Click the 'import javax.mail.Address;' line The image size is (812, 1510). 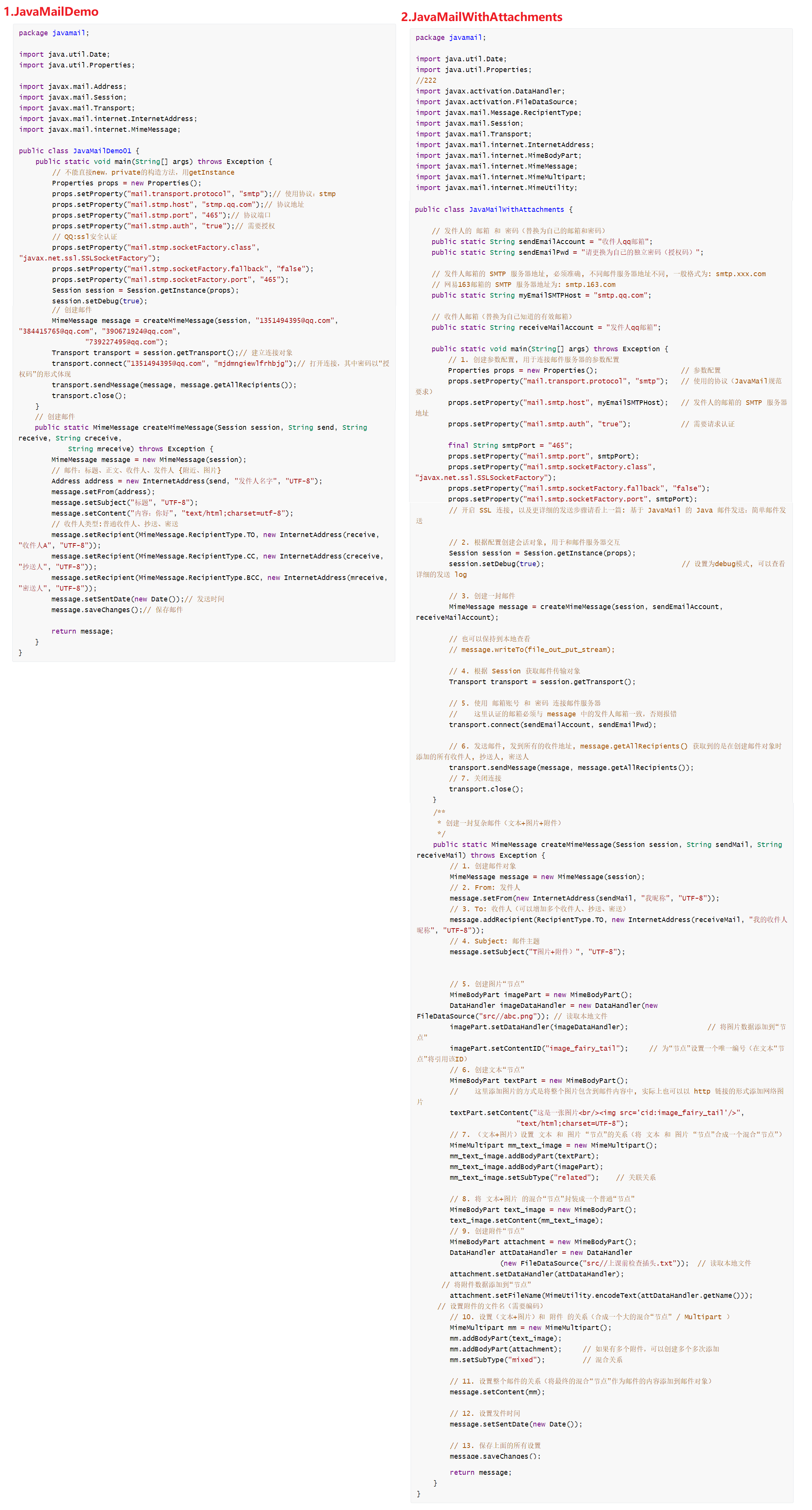tap(72, 87)
